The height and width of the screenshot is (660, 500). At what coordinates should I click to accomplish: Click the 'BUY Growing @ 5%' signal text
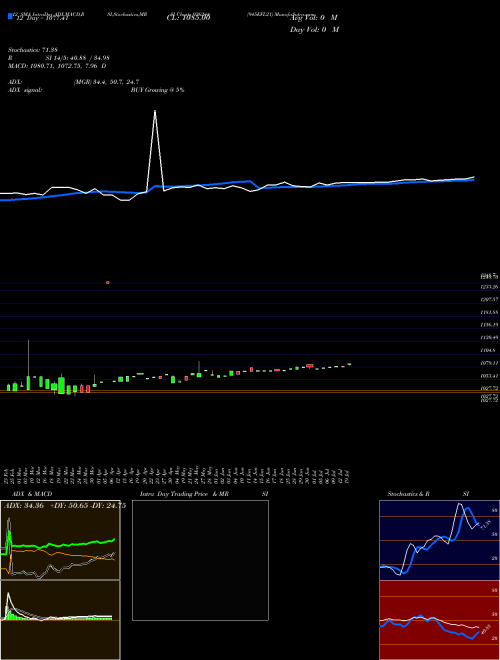coord(157,90)
